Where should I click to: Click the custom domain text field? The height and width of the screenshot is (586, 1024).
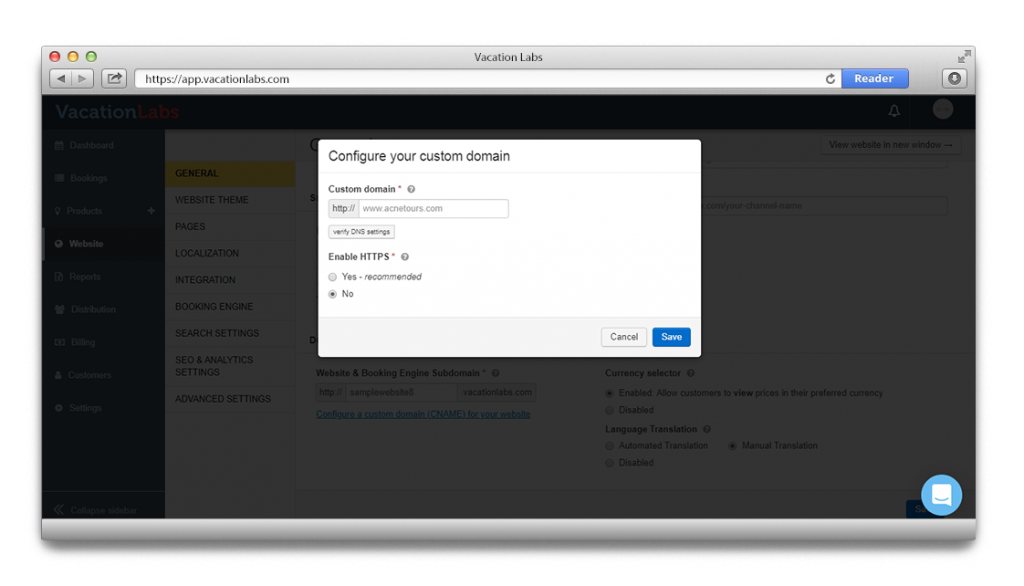[x=433, y=209]
